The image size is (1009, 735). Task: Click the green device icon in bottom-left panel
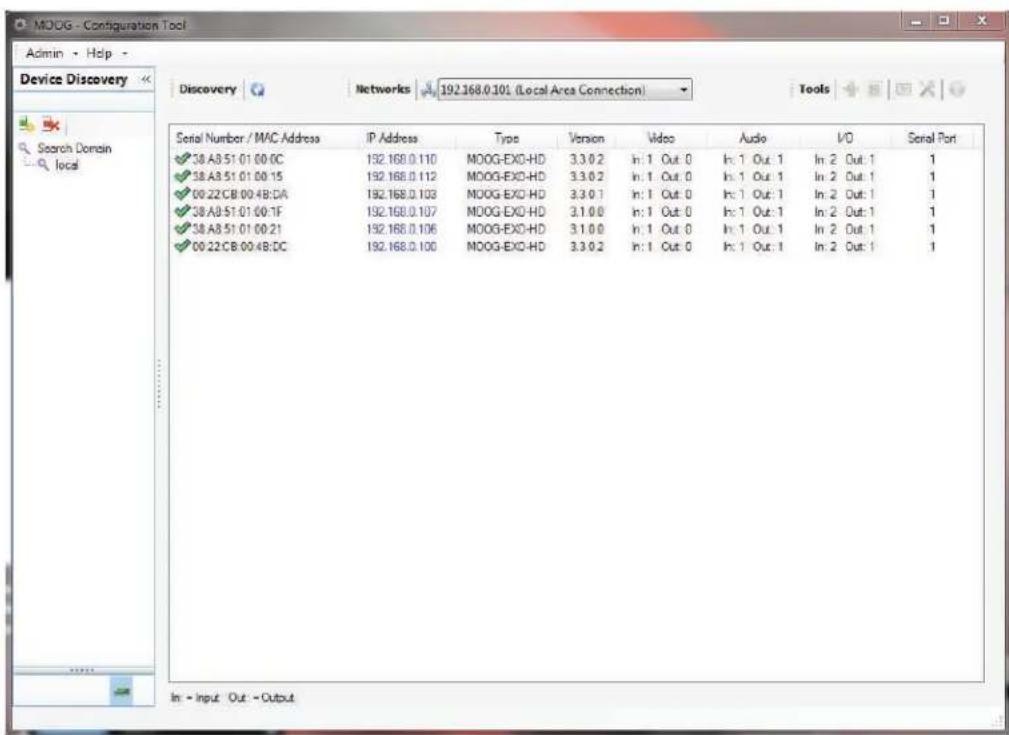coord(122,691)
